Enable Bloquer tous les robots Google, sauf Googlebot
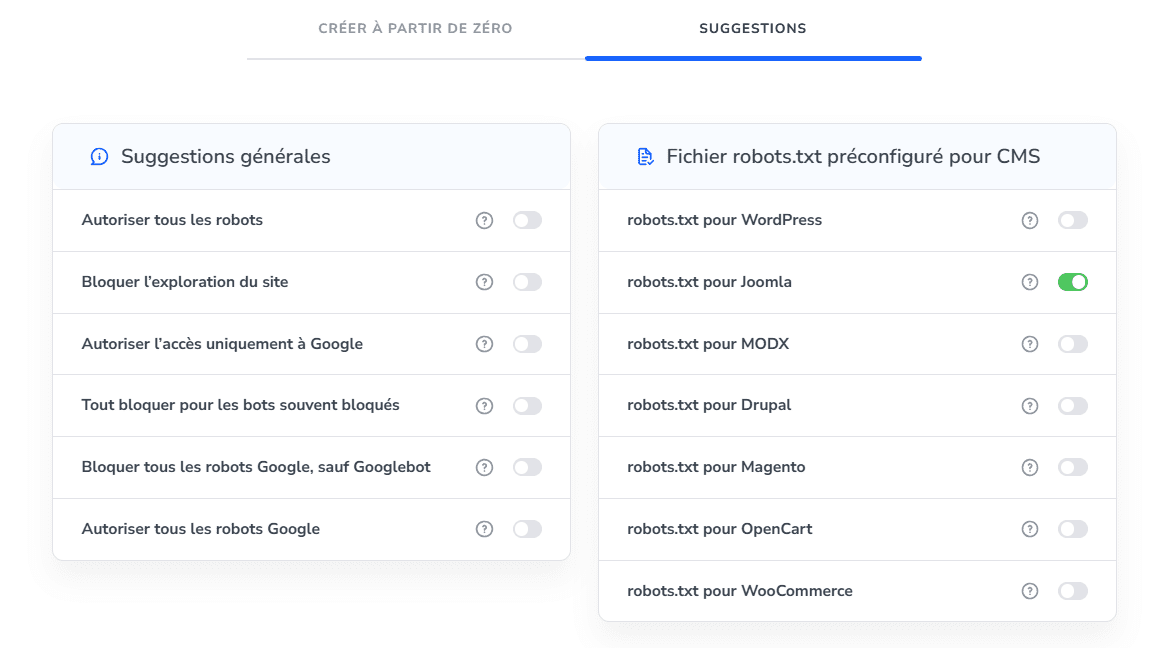 click(x=527, y=467)
